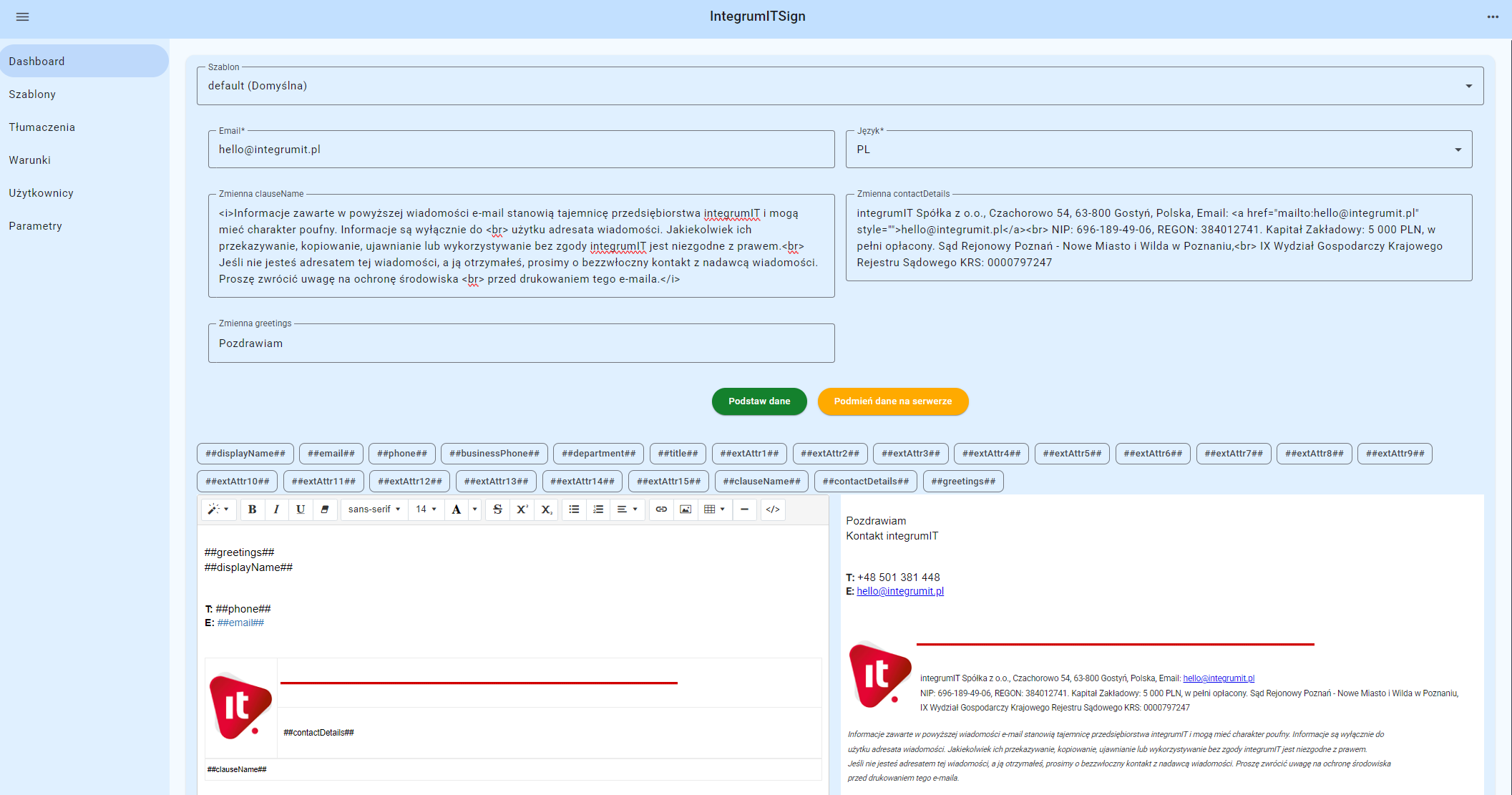Screen dimensions: 1512x795
Task: Open the three-dots more options menu
Action: point(1493,16)
